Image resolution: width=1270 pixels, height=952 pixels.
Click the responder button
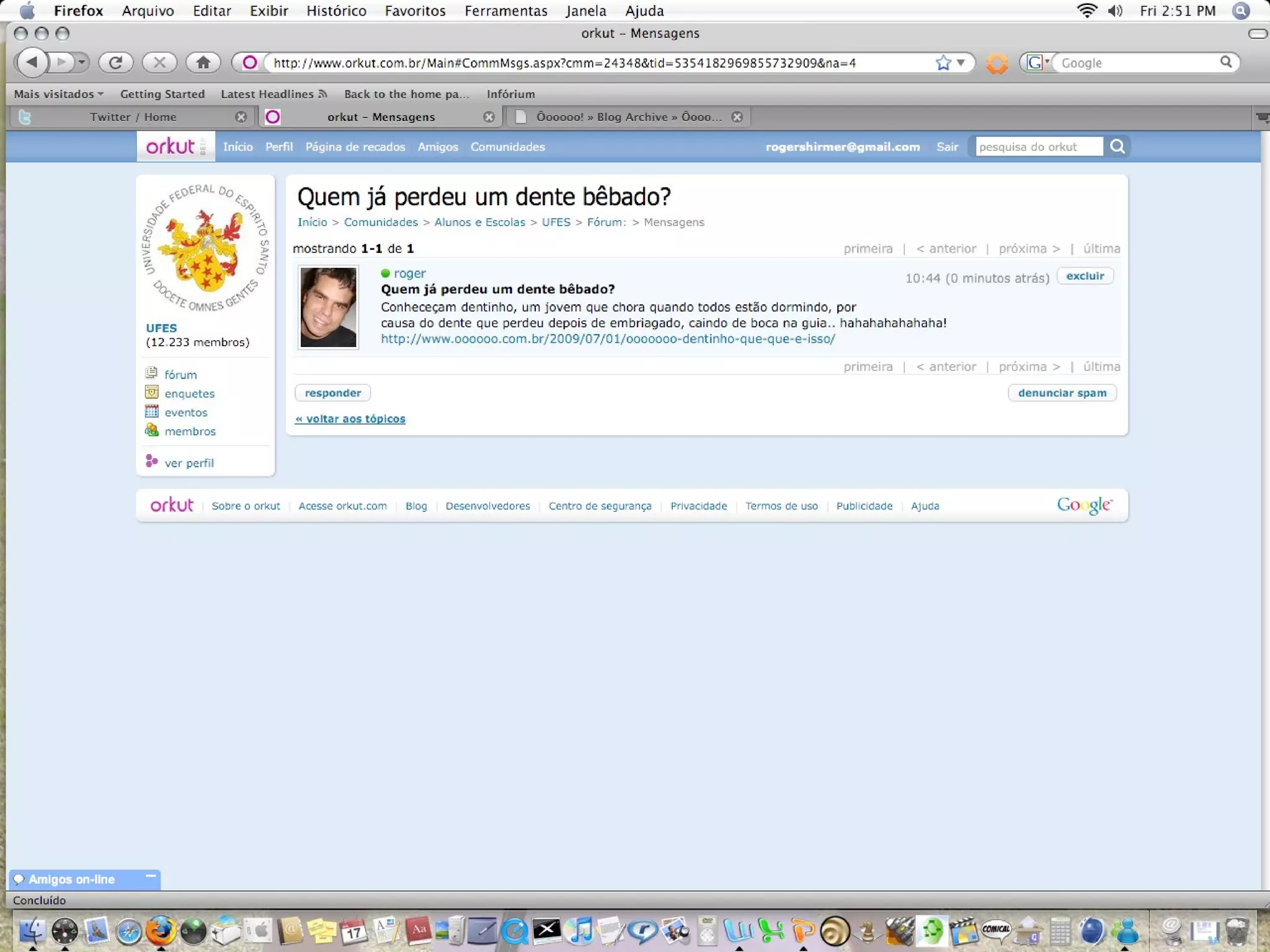(332, 393)
